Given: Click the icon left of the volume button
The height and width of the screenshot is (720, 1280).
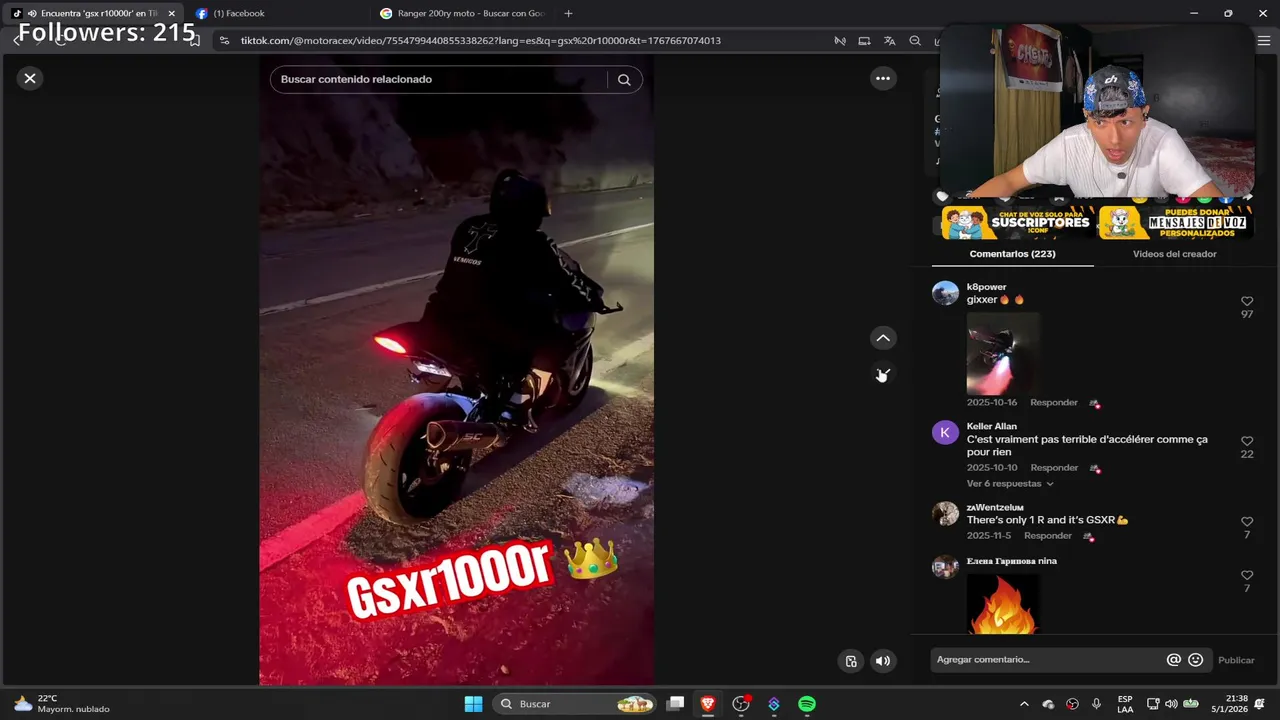Looking at the screenshot, I should click(x=851, y=661).
